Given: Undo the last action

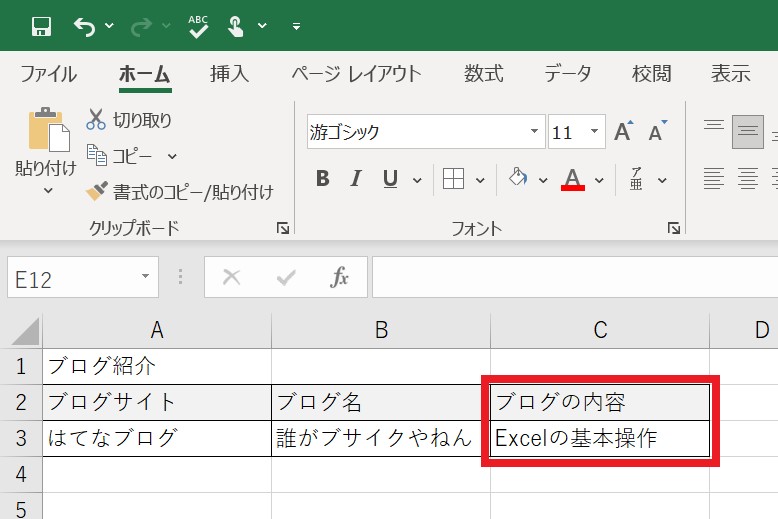Looking at the screenshot, I should (84, 26).
